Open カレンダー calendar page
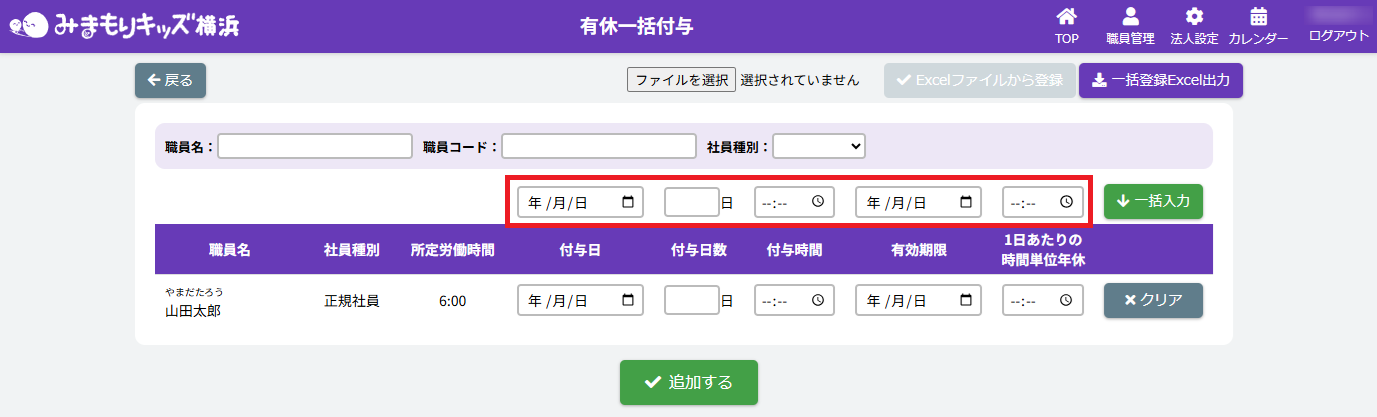This screenshot has width=1377, height=417. (1258, 26)
